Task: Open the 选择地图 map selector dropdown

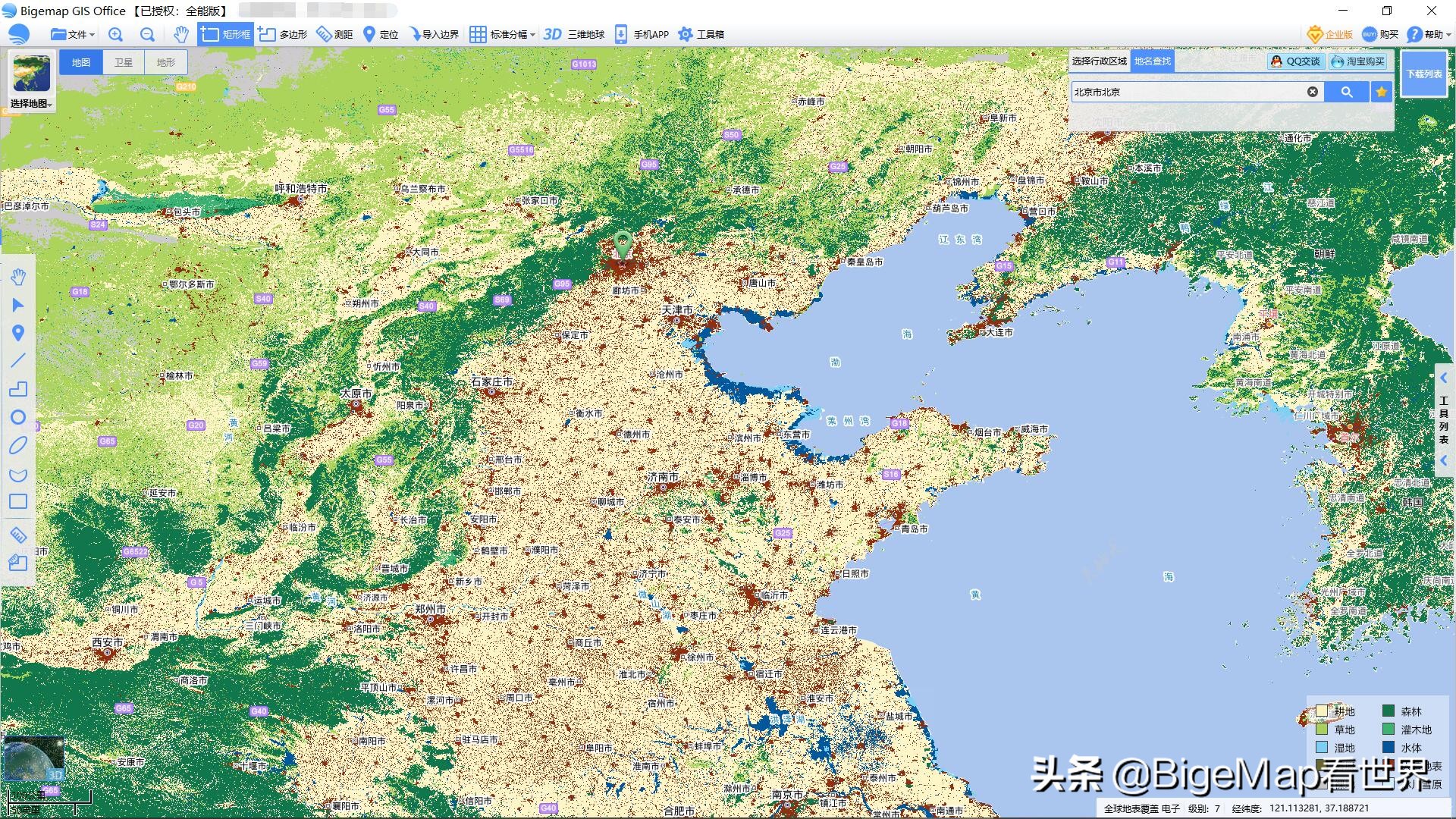Action: click(30, 105)
